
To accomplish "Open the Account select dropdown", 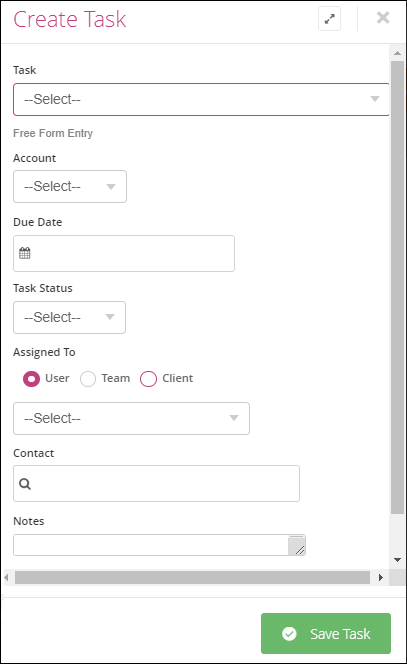I will [70, 186].
